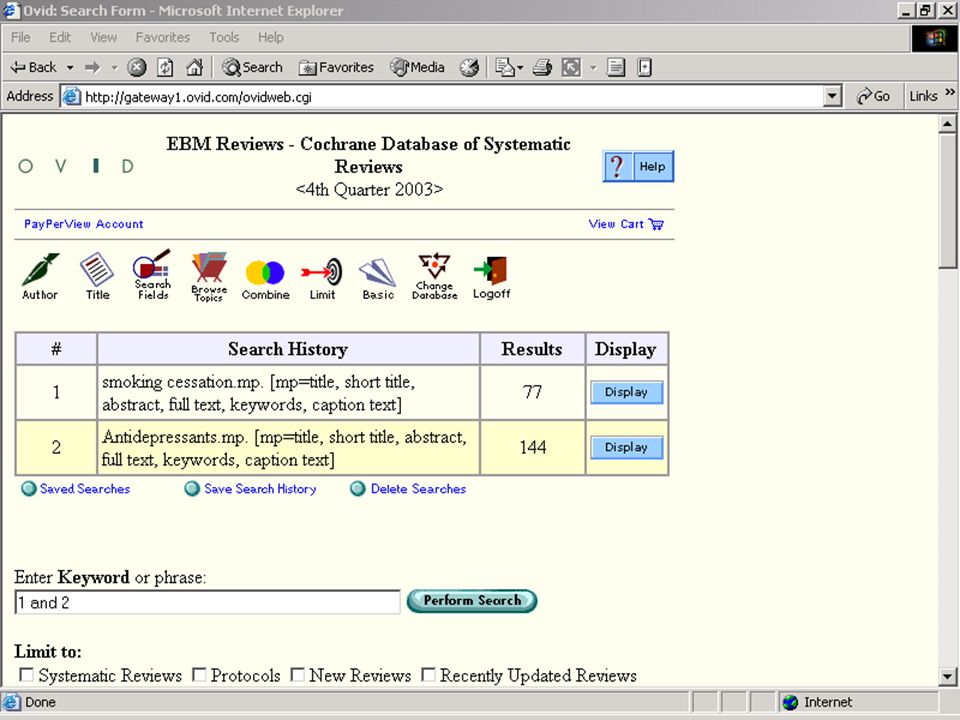
Task: Open the Media toolbar button
Action: click(418, 67)
